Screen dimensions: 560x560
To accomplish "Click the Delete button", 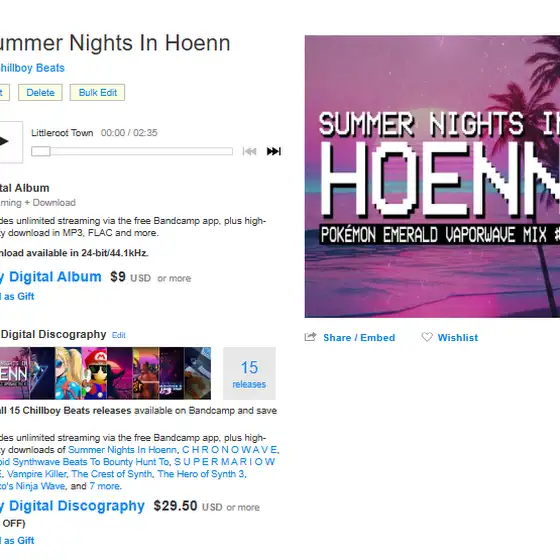I will [40, 93].
